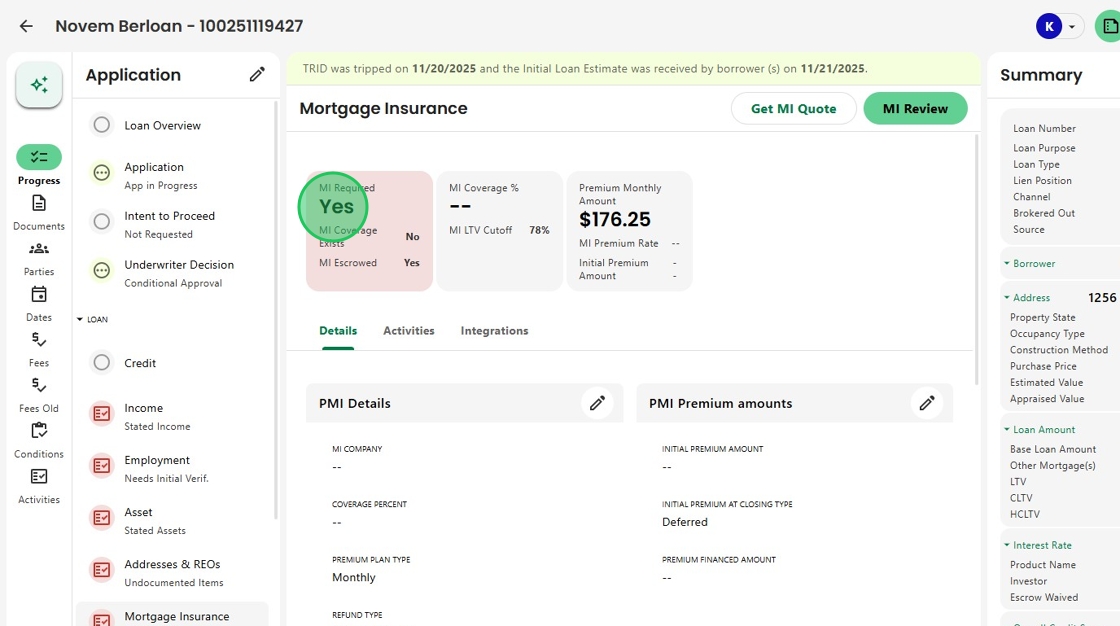
Task: Collapse the LOAN section in the Application list
Action: (79, 319)
